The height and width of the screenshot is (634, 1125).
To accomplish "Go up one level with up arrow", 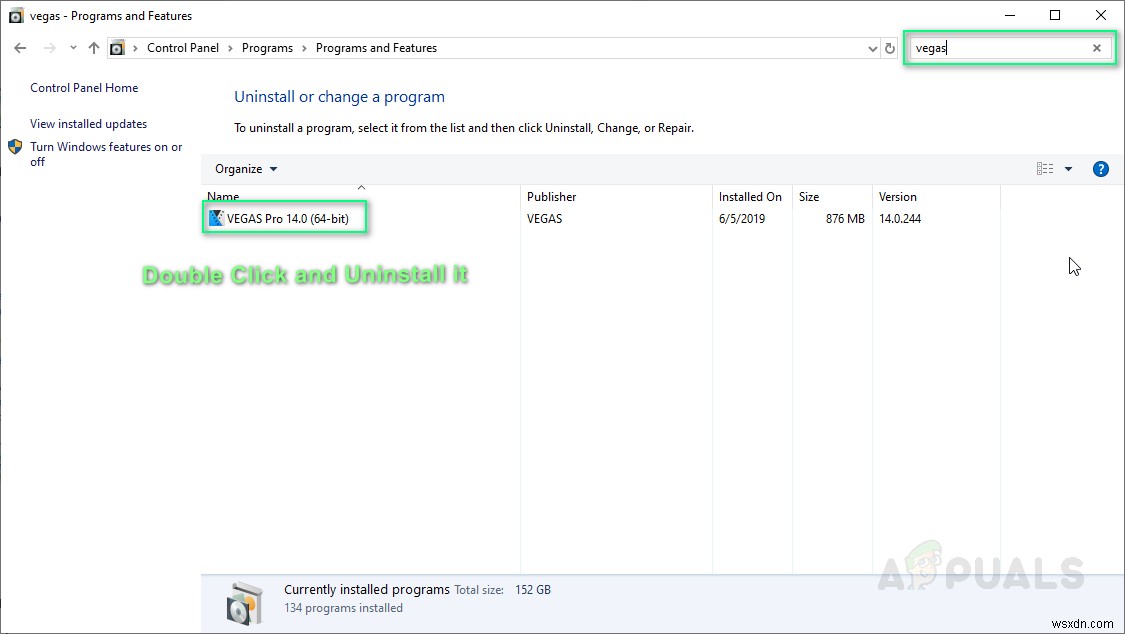I will coord(94,48).
